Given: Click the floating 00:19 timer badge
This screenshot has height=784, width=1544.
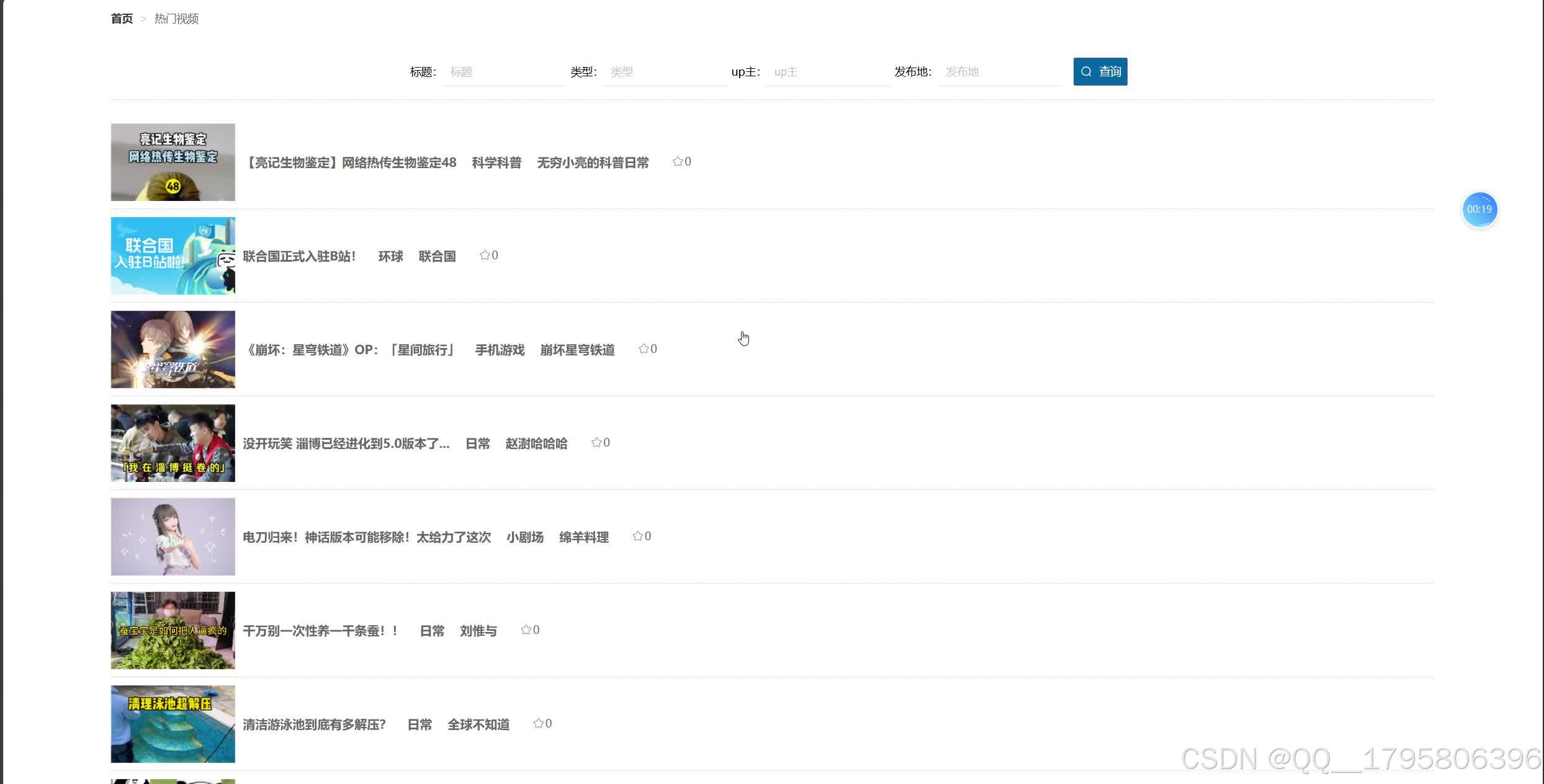Looking at the screenshot, I should pos(1480,209).
